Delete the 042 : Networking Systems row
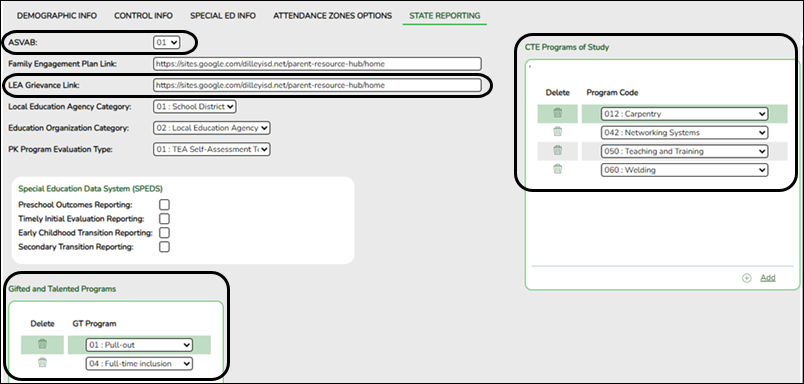Image resolution: width=804 pixels, height=384 pixels. (557, 132)
